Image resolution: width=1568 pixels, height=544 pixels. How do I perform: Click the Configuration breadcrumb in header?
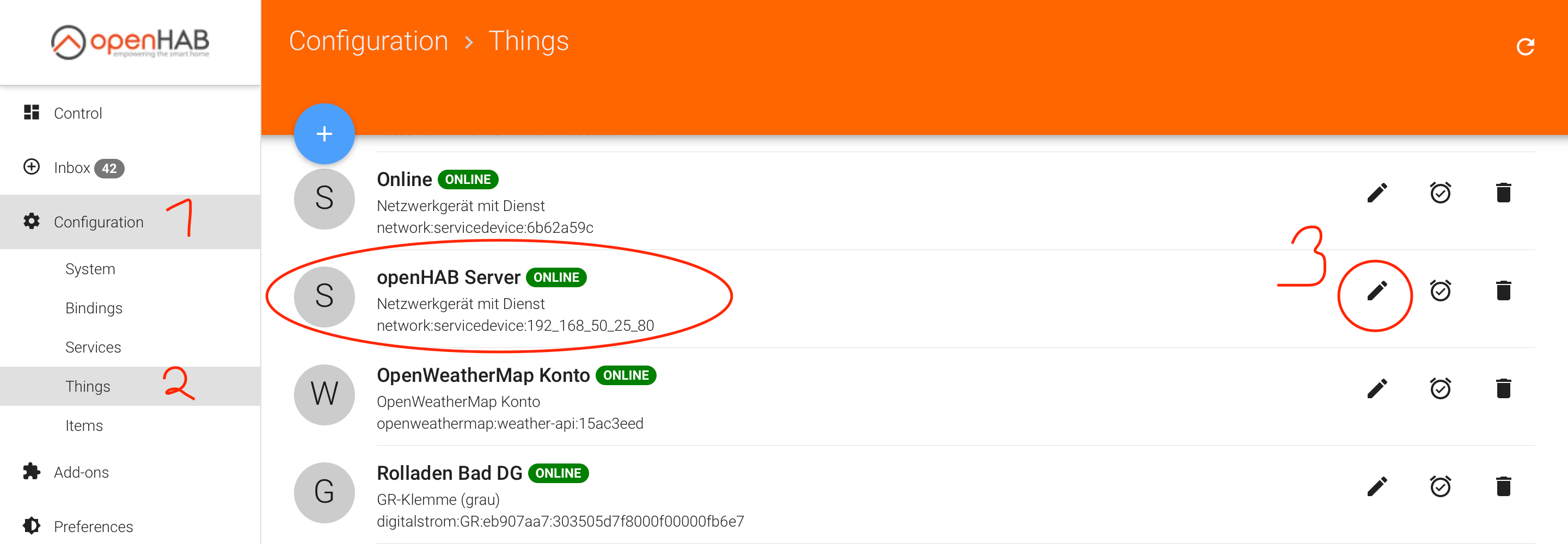coord(368,41)
